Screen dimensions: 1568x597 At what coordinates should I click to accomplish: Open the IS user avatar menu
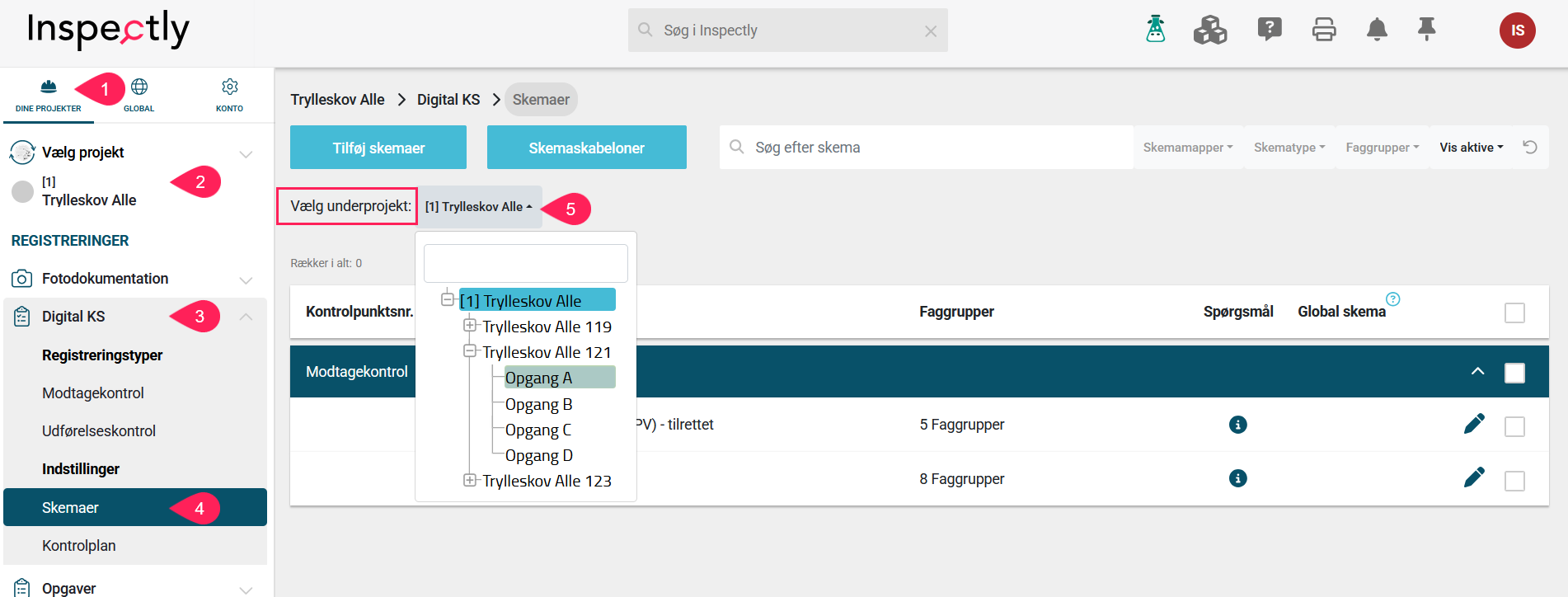[x=1517, y=31]
